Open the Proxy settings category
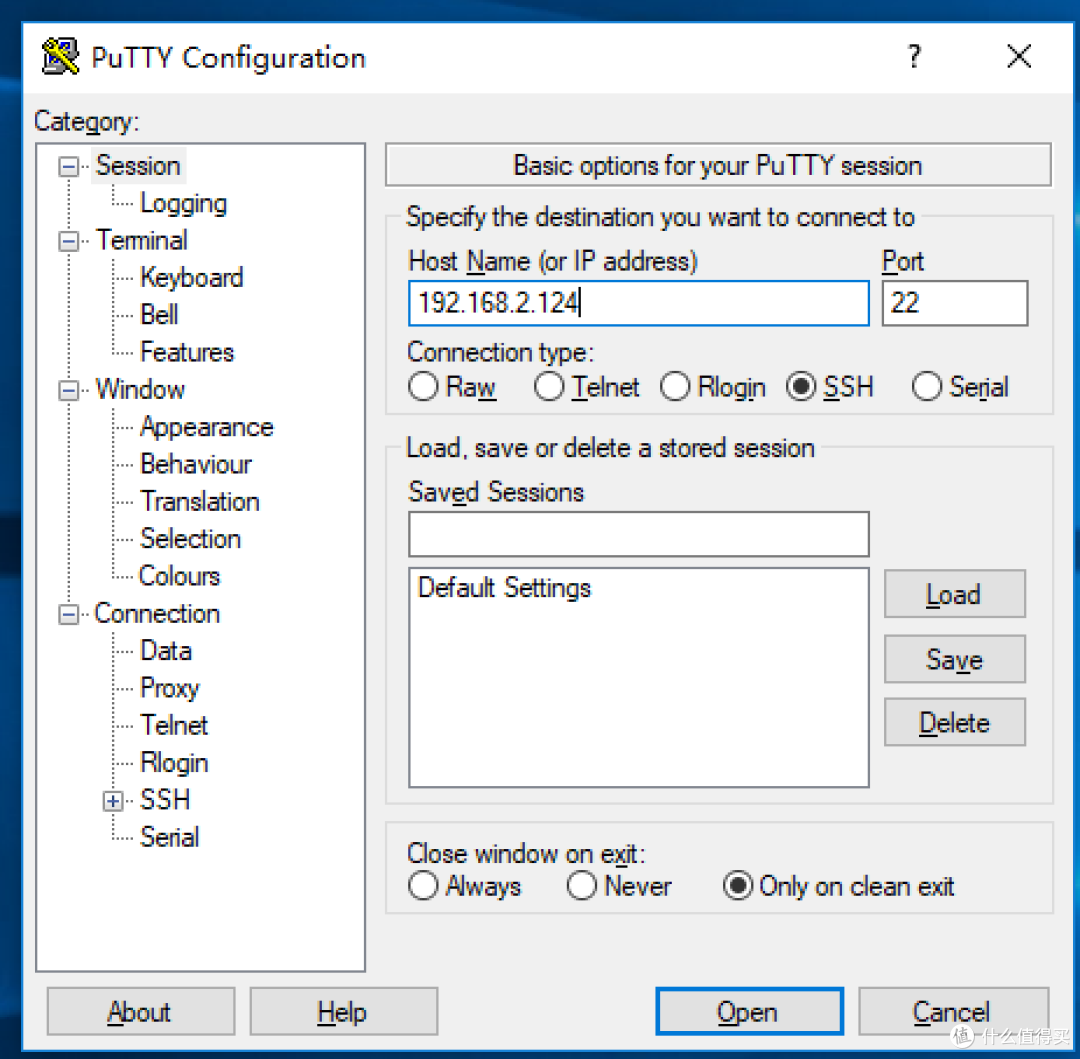The image size is (1080, 1059). pos(169,688)
